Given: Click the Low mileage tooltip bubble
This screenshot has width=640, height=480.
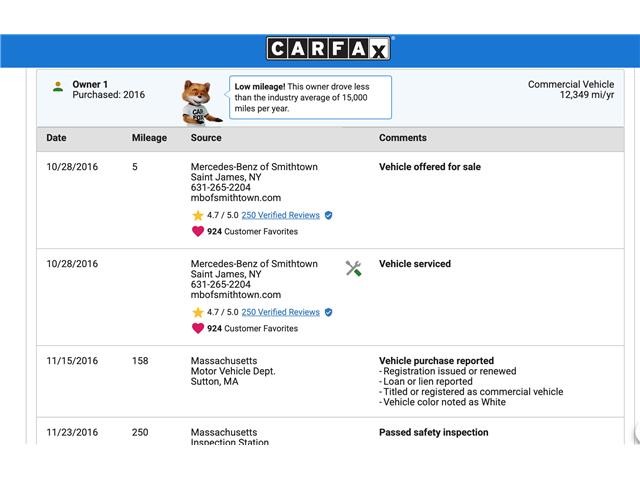Looking at the screenshot, I should pos(310,97).
